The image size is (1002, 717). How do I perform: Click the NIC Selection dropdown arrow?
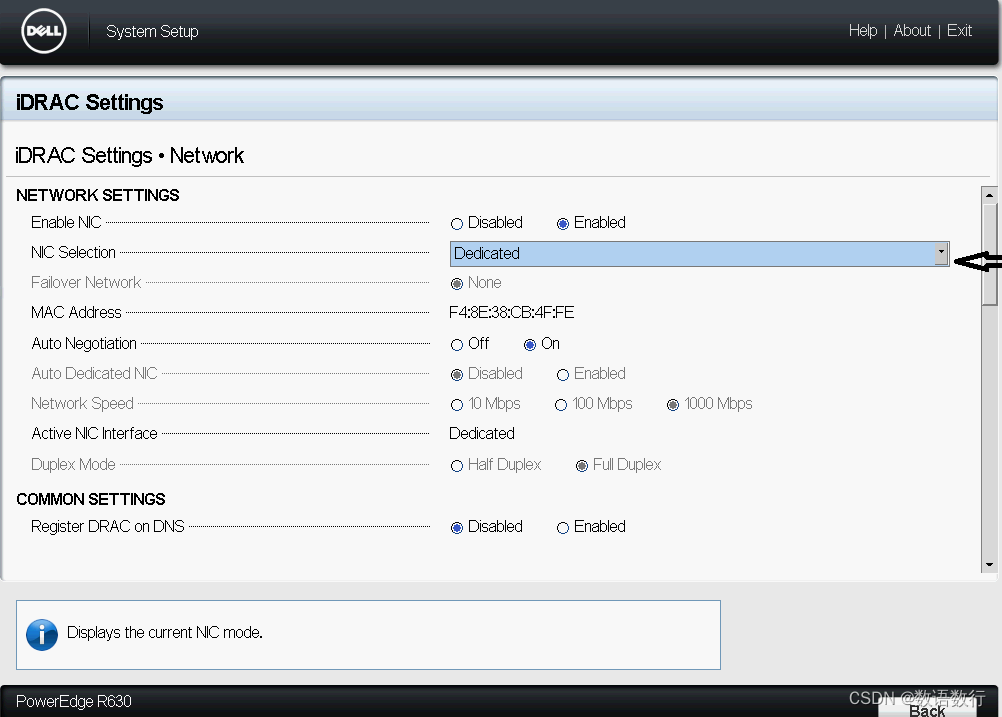pyautogui.click(x=941, y=254)
